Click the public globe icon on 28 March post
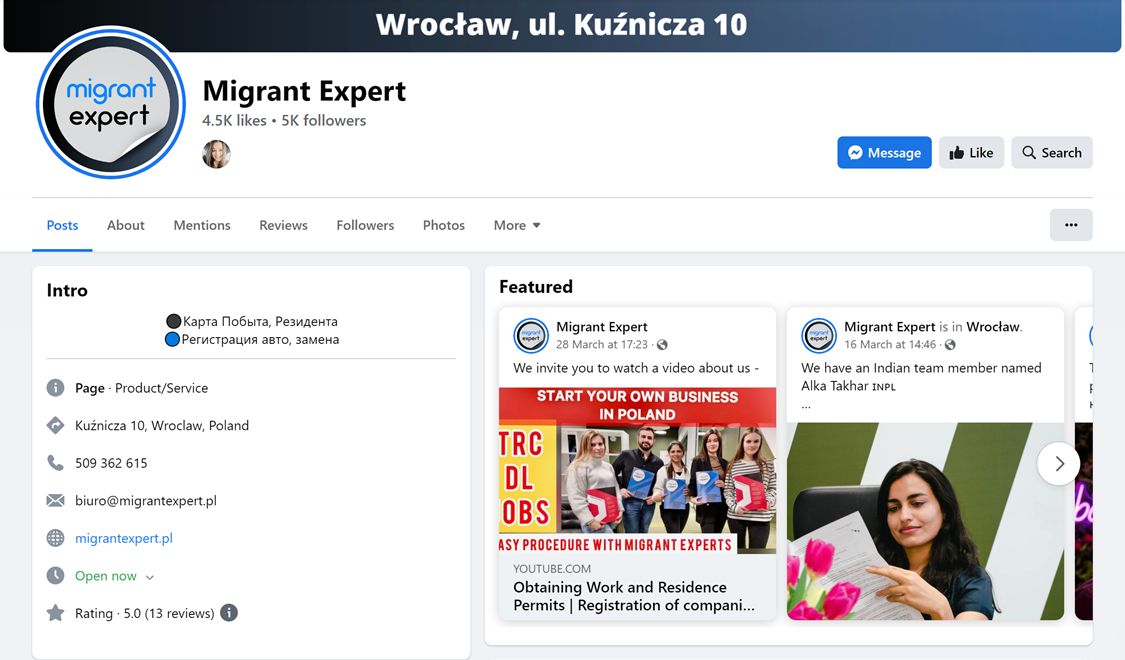 coord(662,345)
